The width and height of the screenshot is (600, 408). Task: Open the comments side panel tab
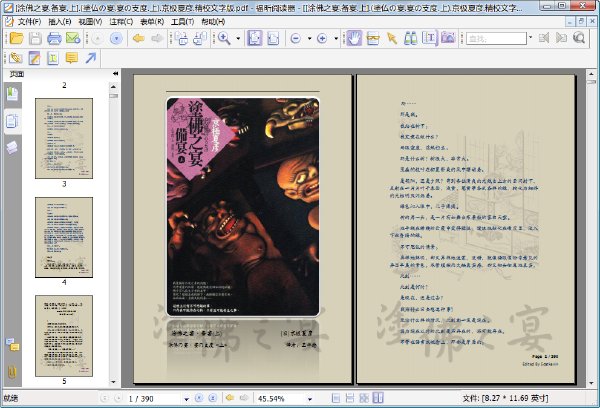coord(13,344)
